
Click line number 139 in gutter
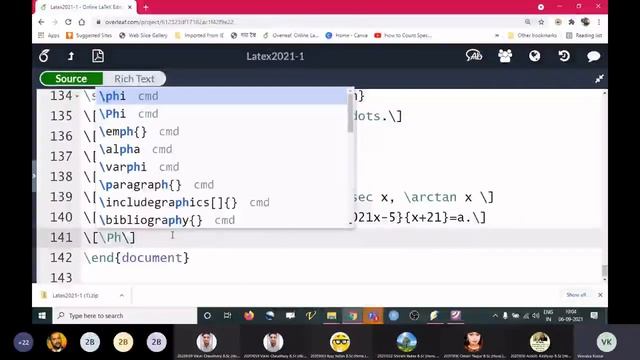pos(61,197)
